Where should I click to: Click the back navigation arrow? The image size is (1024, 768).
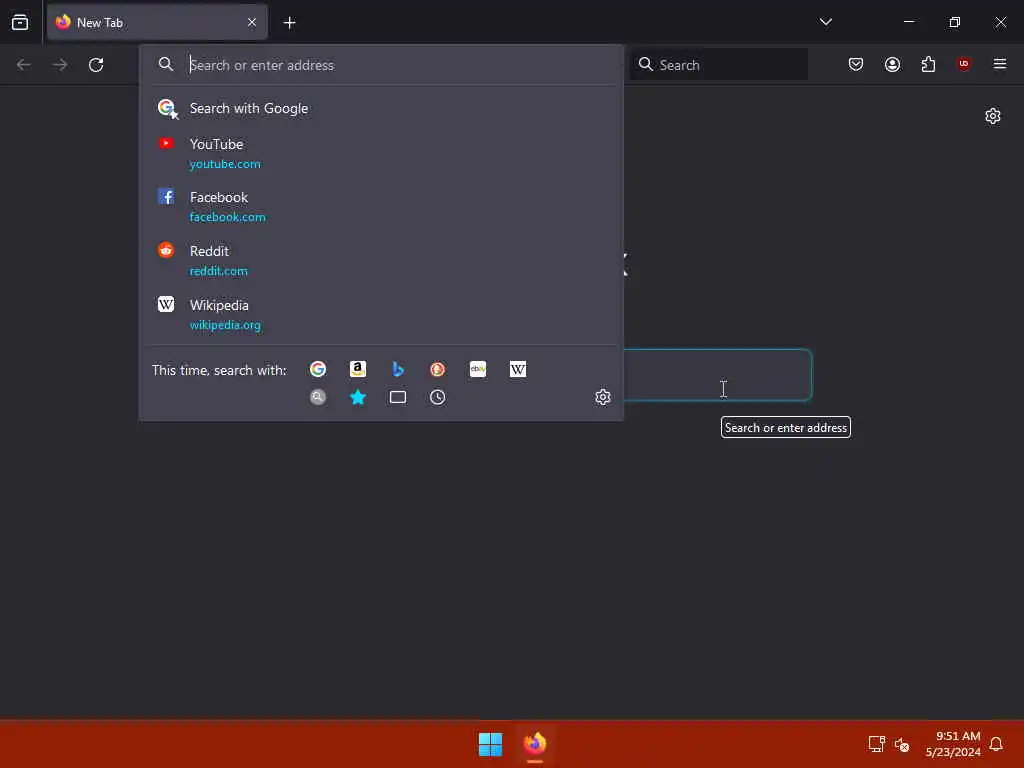click(x=24, y=65)
